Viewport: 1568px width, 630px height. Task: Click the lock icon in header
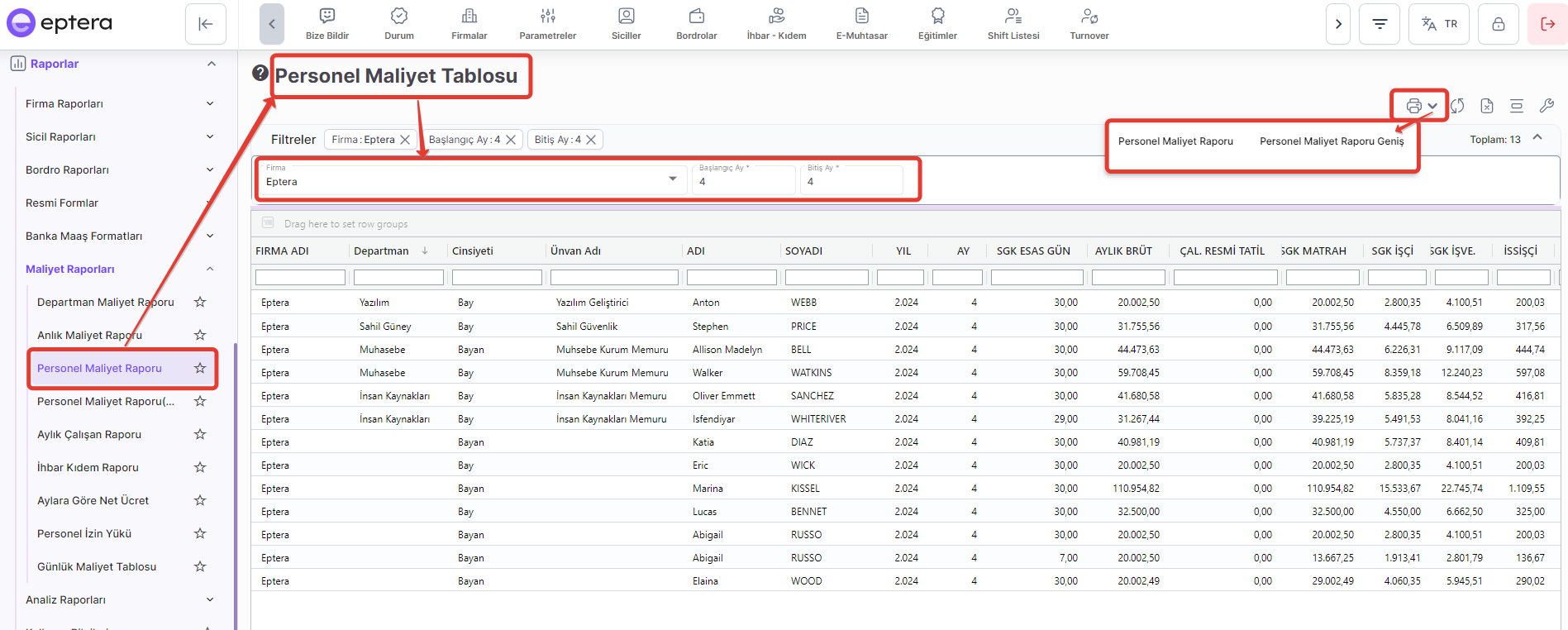[1498, 24]
